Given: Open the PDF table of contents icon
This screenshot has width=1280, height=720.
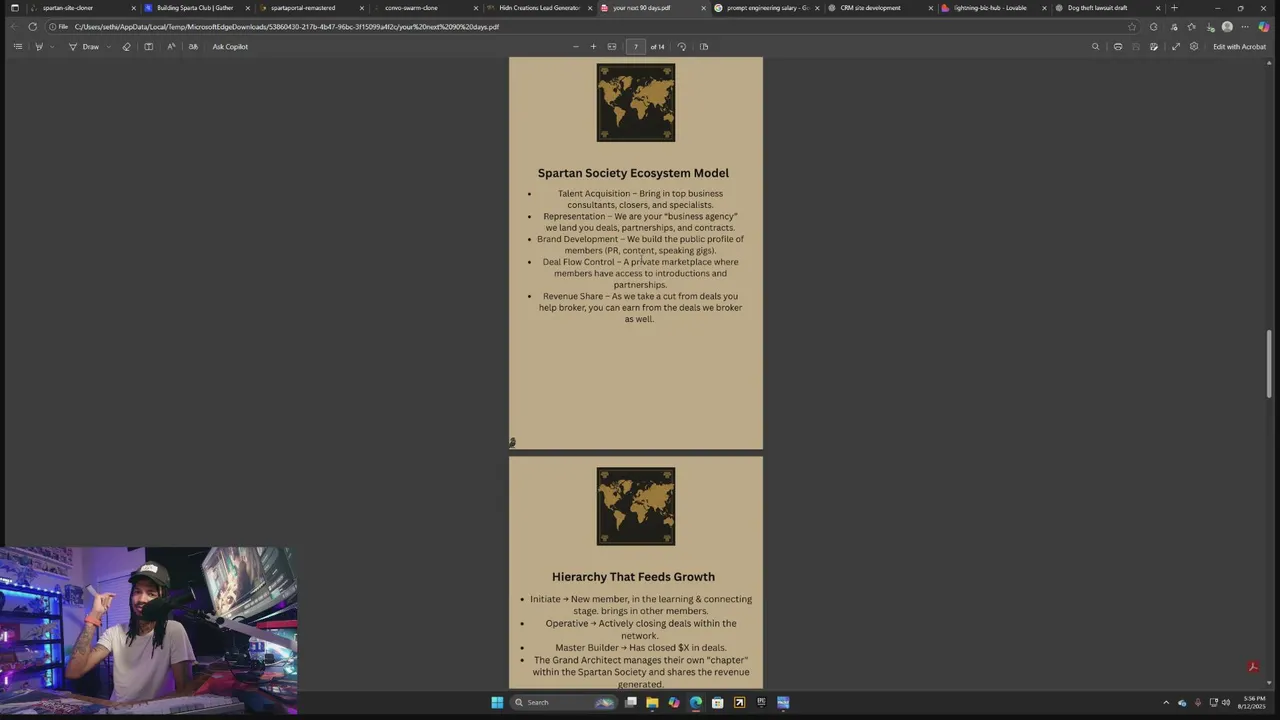Looking at the screenshot, I should tap(17, 47).
